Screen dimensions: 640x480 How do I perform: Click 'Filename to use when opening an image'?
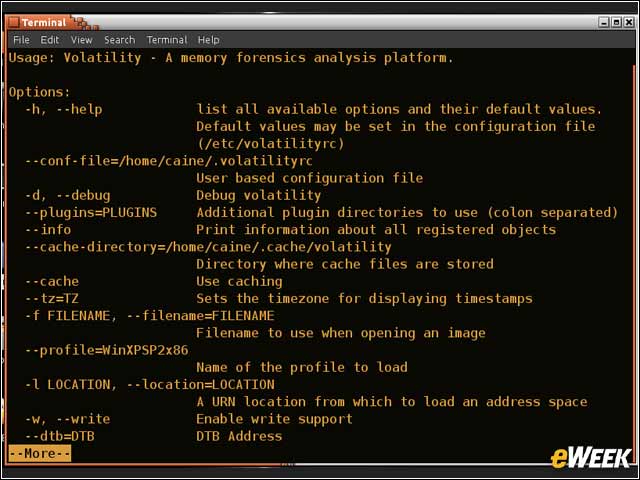point(341,333)
